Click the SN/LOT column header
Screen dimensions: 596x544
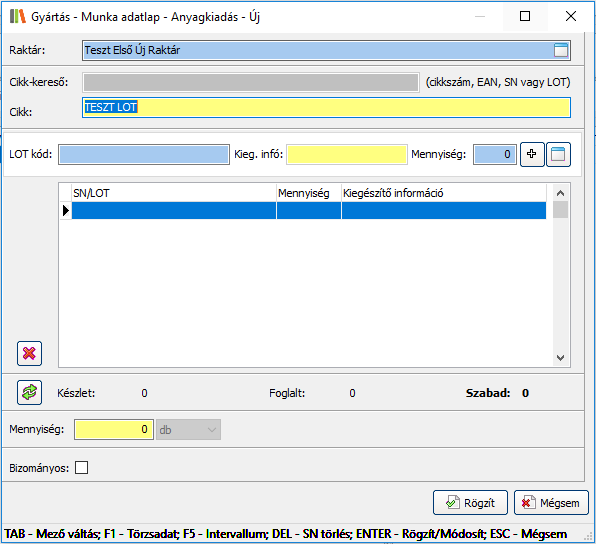pos(174,193)
